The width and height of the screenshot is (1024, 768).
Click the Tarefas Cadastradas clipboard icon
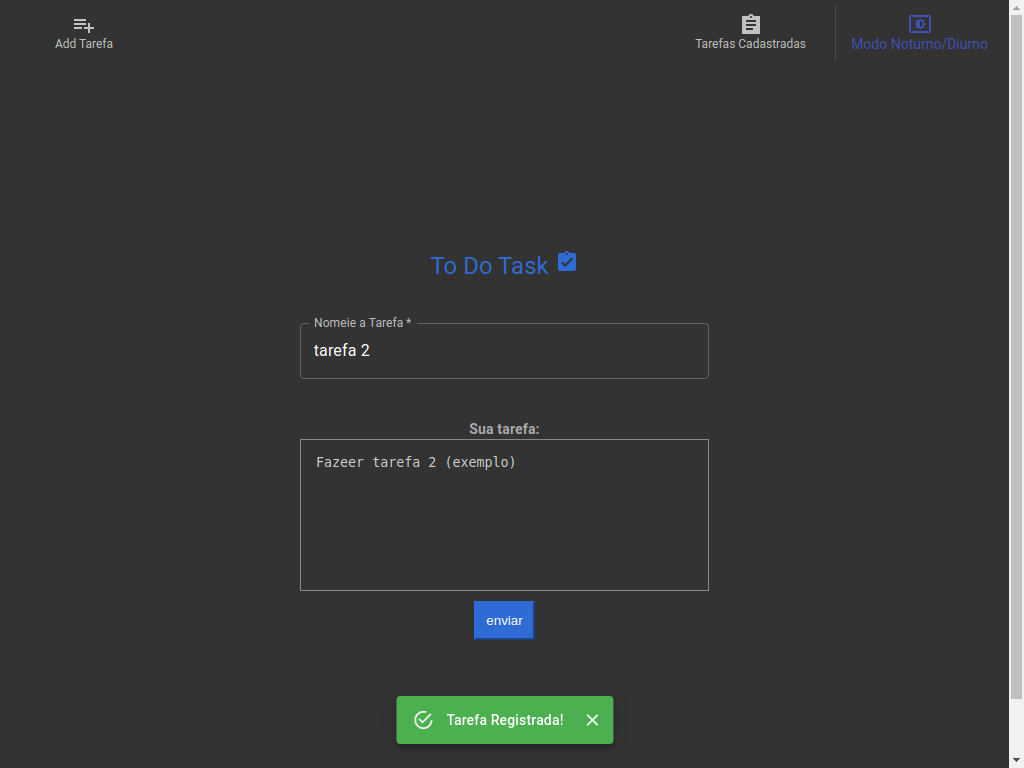tap(750, 22)
